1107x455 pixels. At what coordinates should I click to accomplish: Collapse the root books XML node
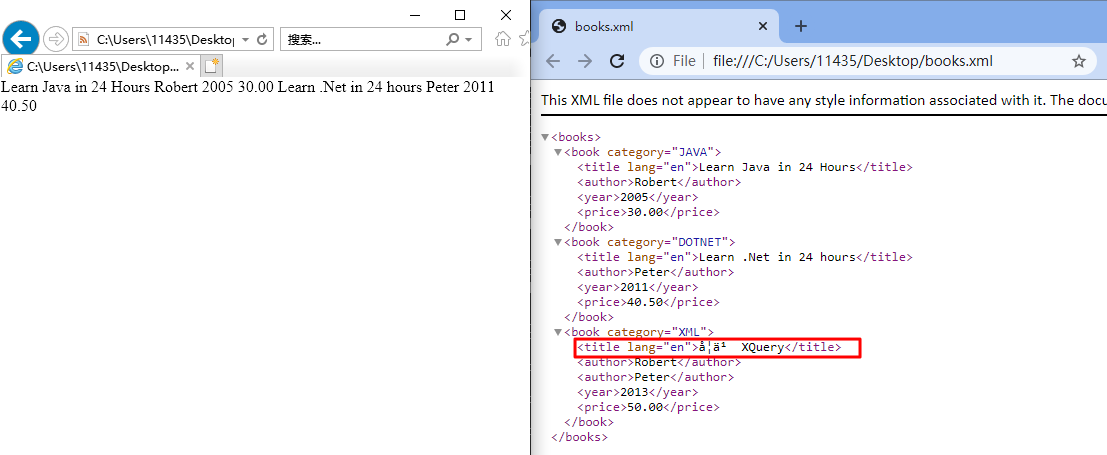tap(545, 137)
